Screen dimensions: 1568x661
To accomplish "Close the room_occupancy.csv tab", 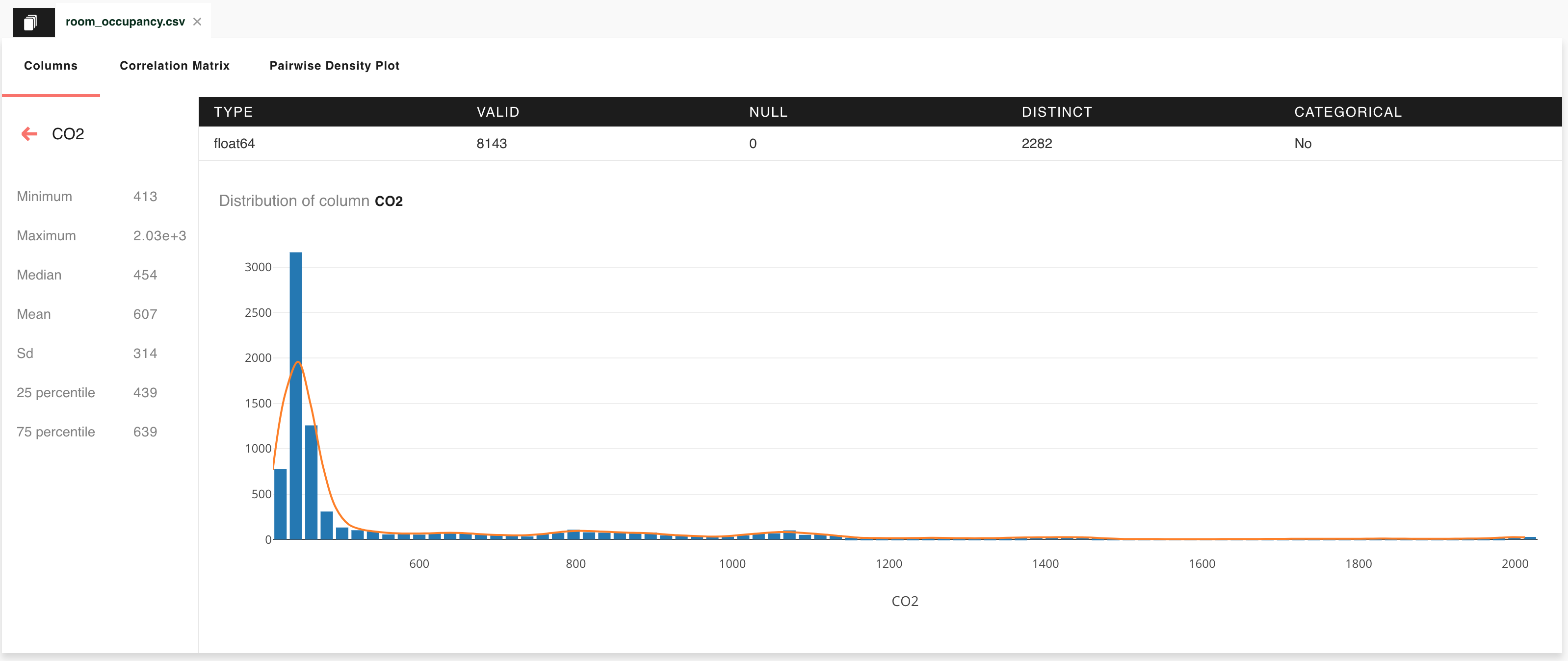I will coord(197,22).
